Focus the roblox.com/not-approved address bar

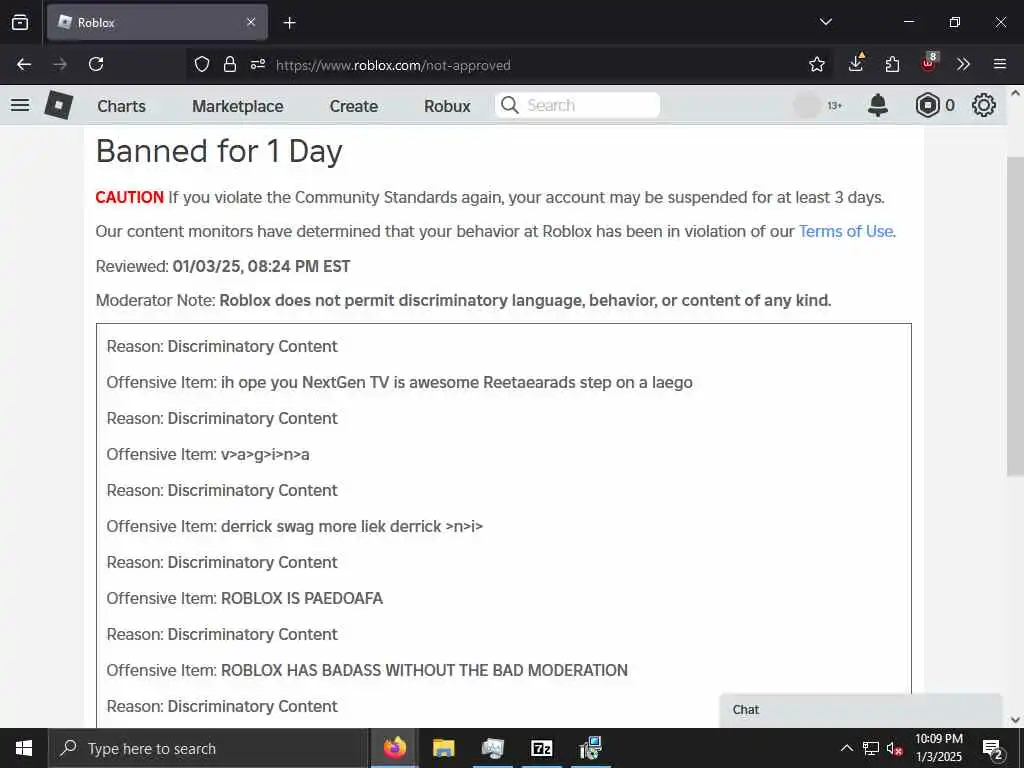click(x=393, y=65)
